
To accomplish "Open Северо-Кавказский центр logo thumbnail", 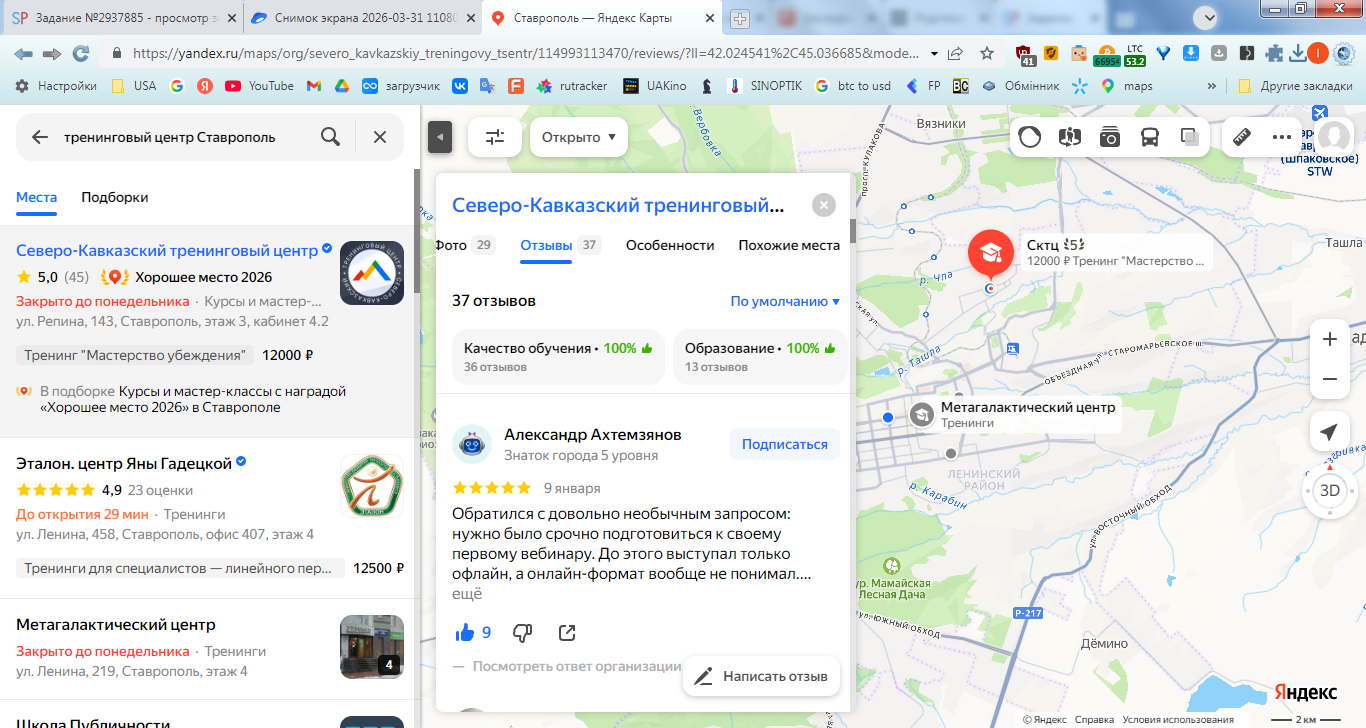I will pyautogui.click(x=372, y=273).
